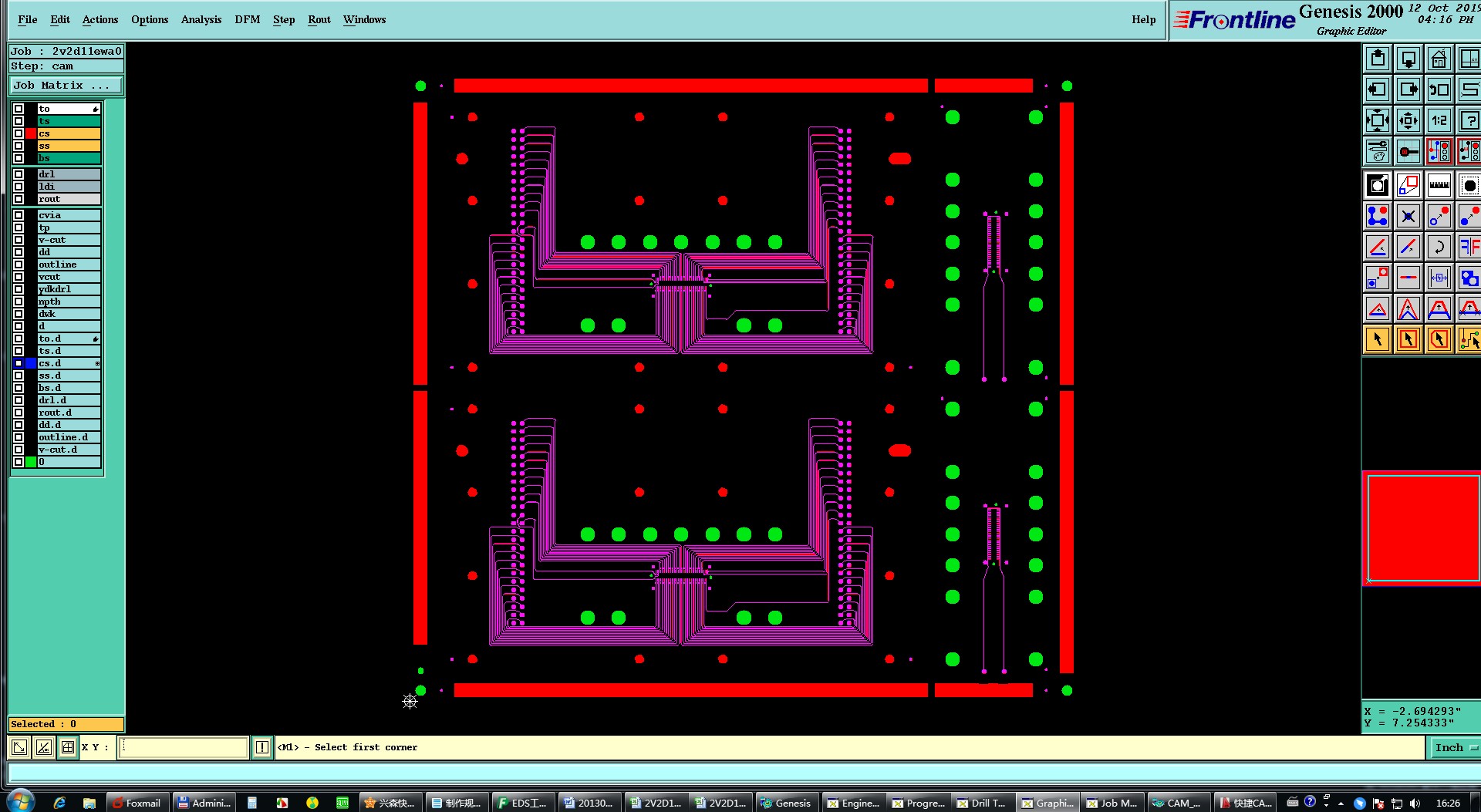Open the Actions menu
Image resolution: width=1481 pixels, height=812 pixels.
pyautogui.click(x=100, y=19)
